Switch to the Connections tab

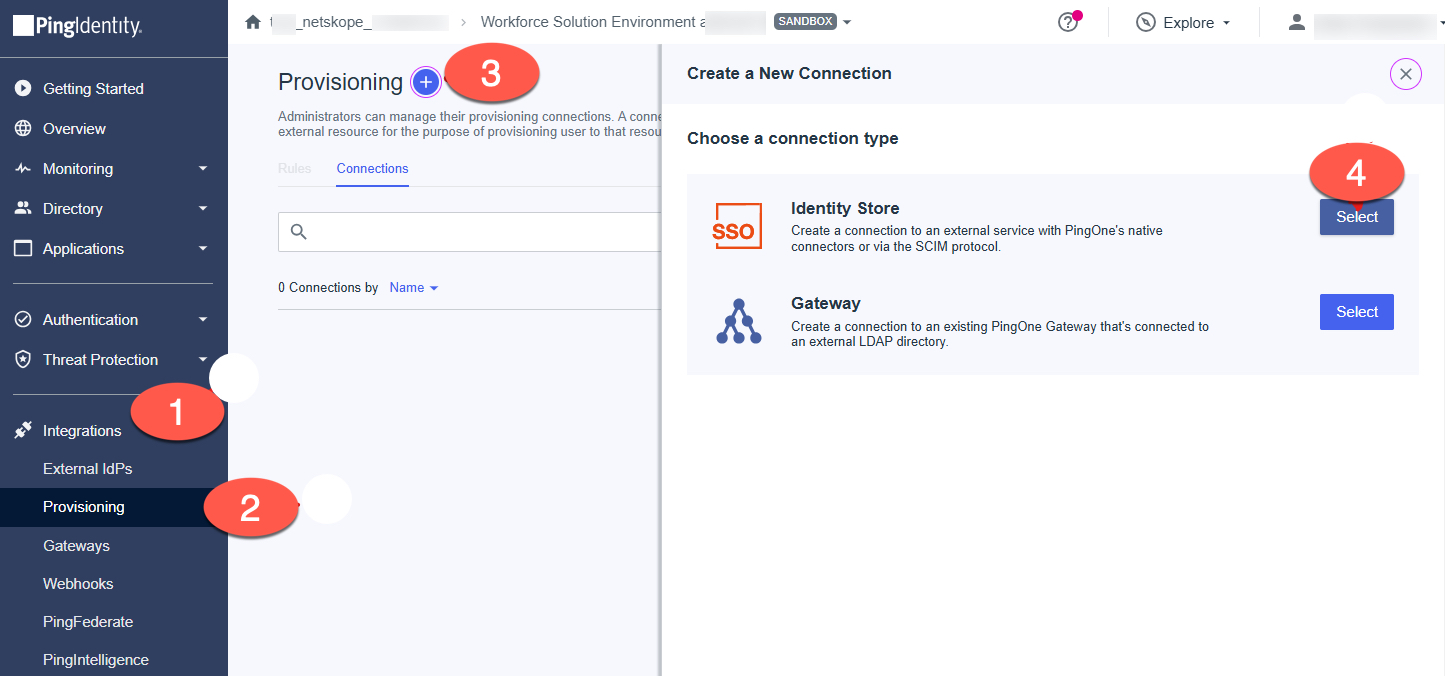pos(372,169)
